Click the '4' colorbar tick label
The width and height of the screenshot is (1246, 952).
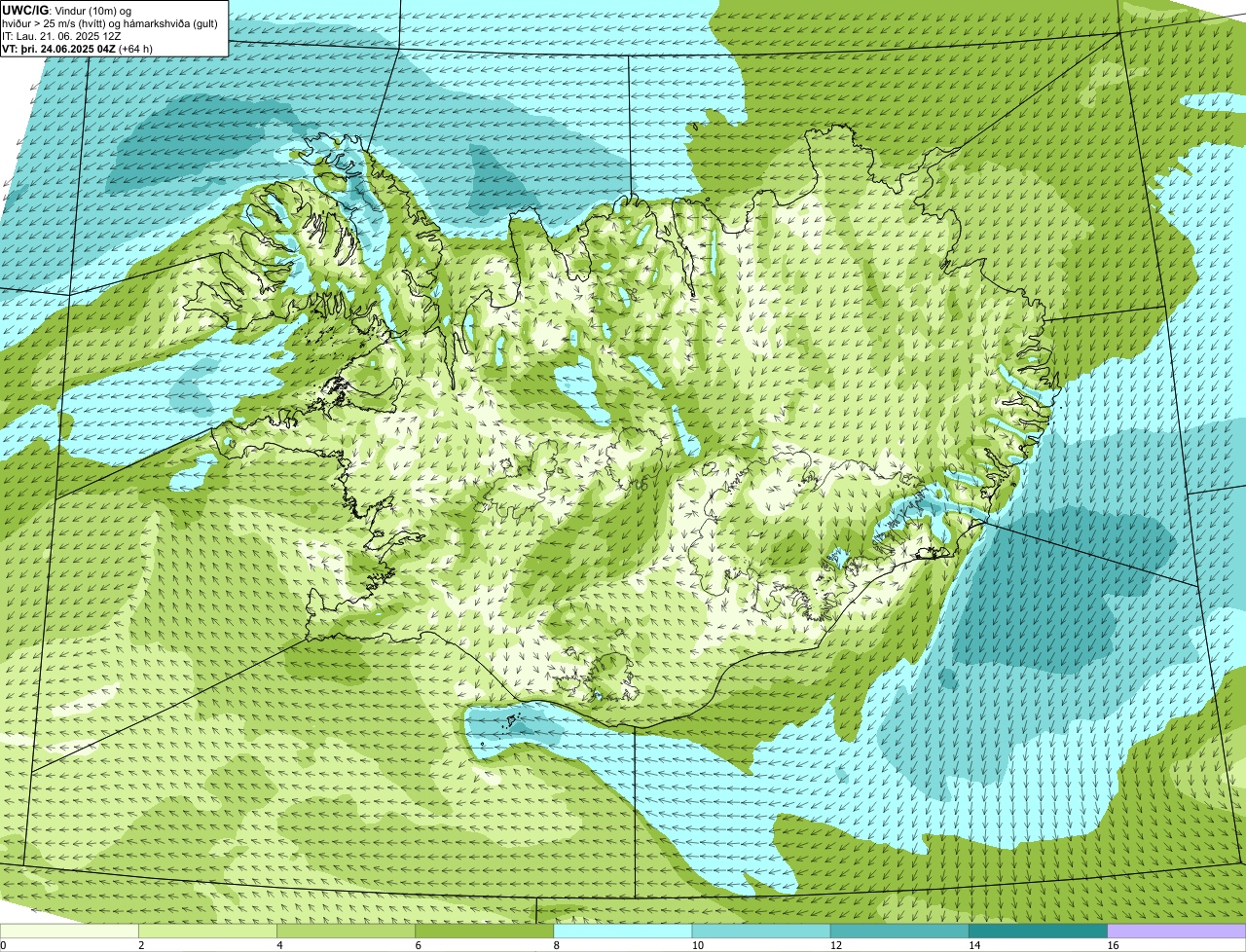pos(279,945)
